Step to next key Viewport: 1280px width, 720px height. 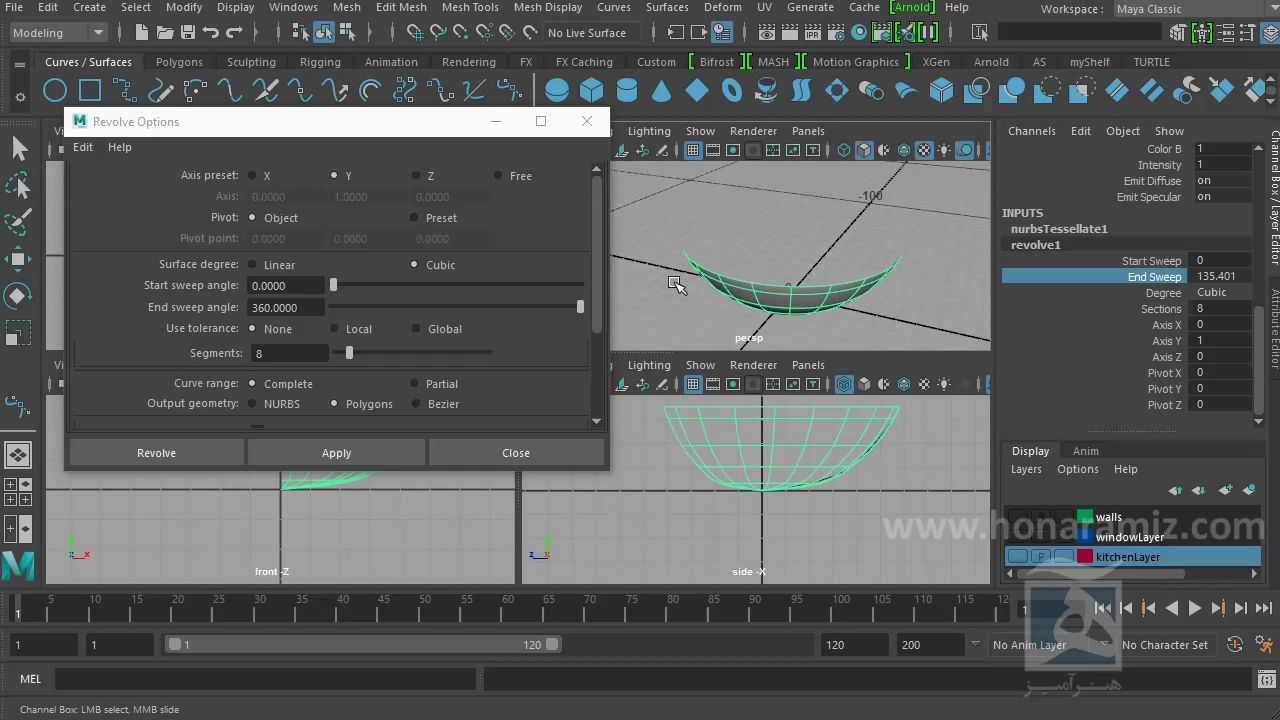[1217, 608]
